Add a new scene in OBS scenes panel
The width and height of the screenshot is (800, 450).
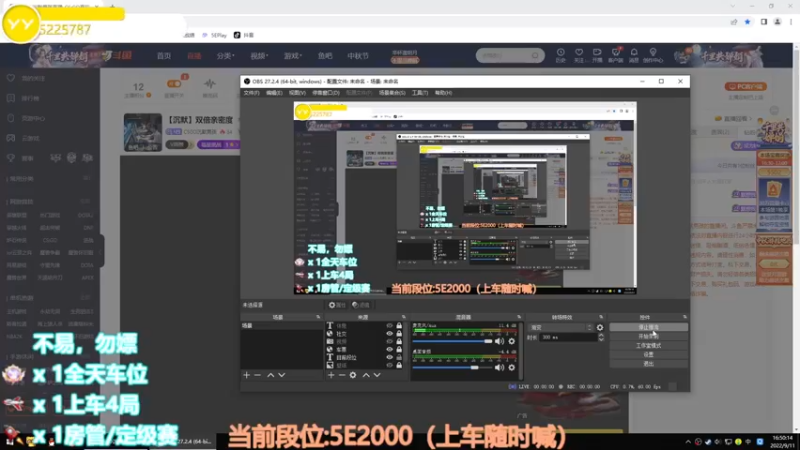(246, 375)
